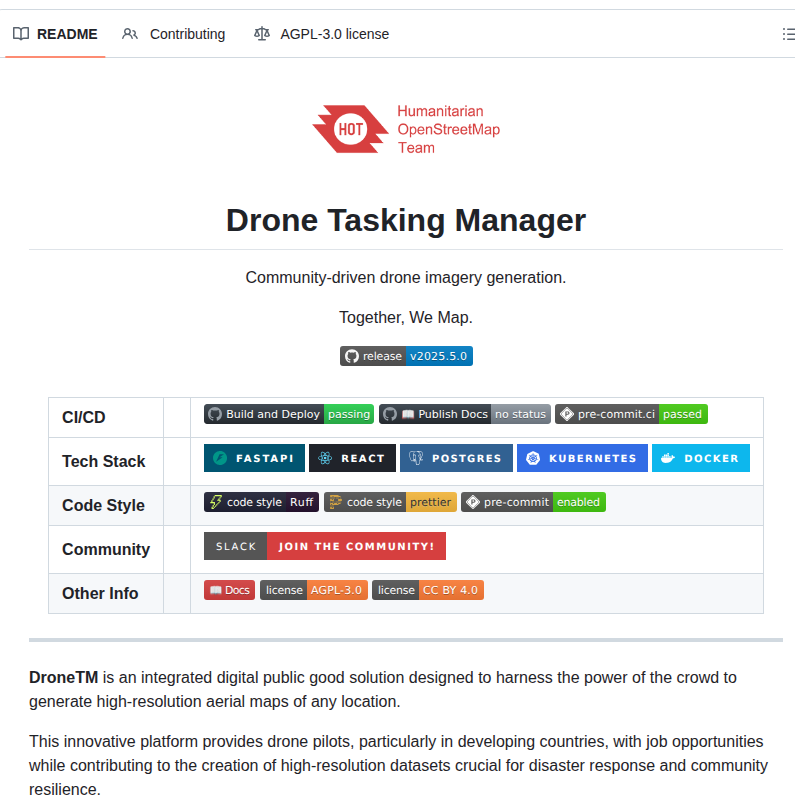Join the community via Slack badge

tap(324, 546)
